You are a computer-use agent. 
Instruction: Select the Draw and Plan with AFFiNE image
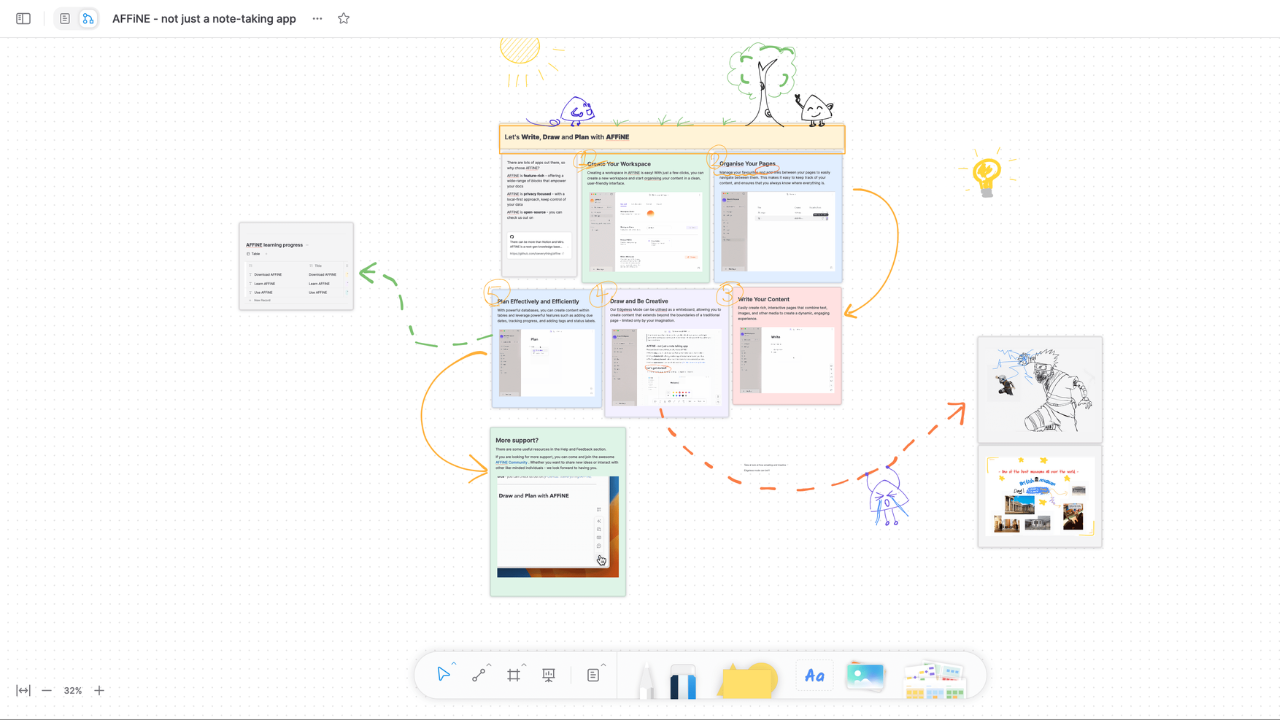point(558,527)
